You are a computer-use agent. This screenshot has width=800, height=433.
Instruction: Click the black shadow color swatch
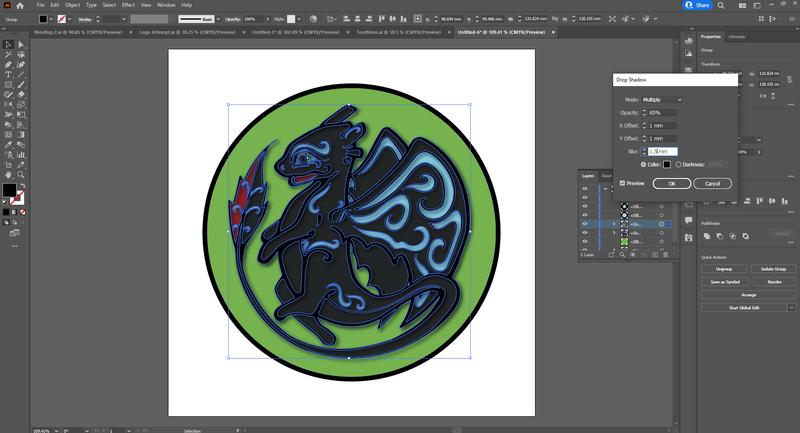point(667,164)
